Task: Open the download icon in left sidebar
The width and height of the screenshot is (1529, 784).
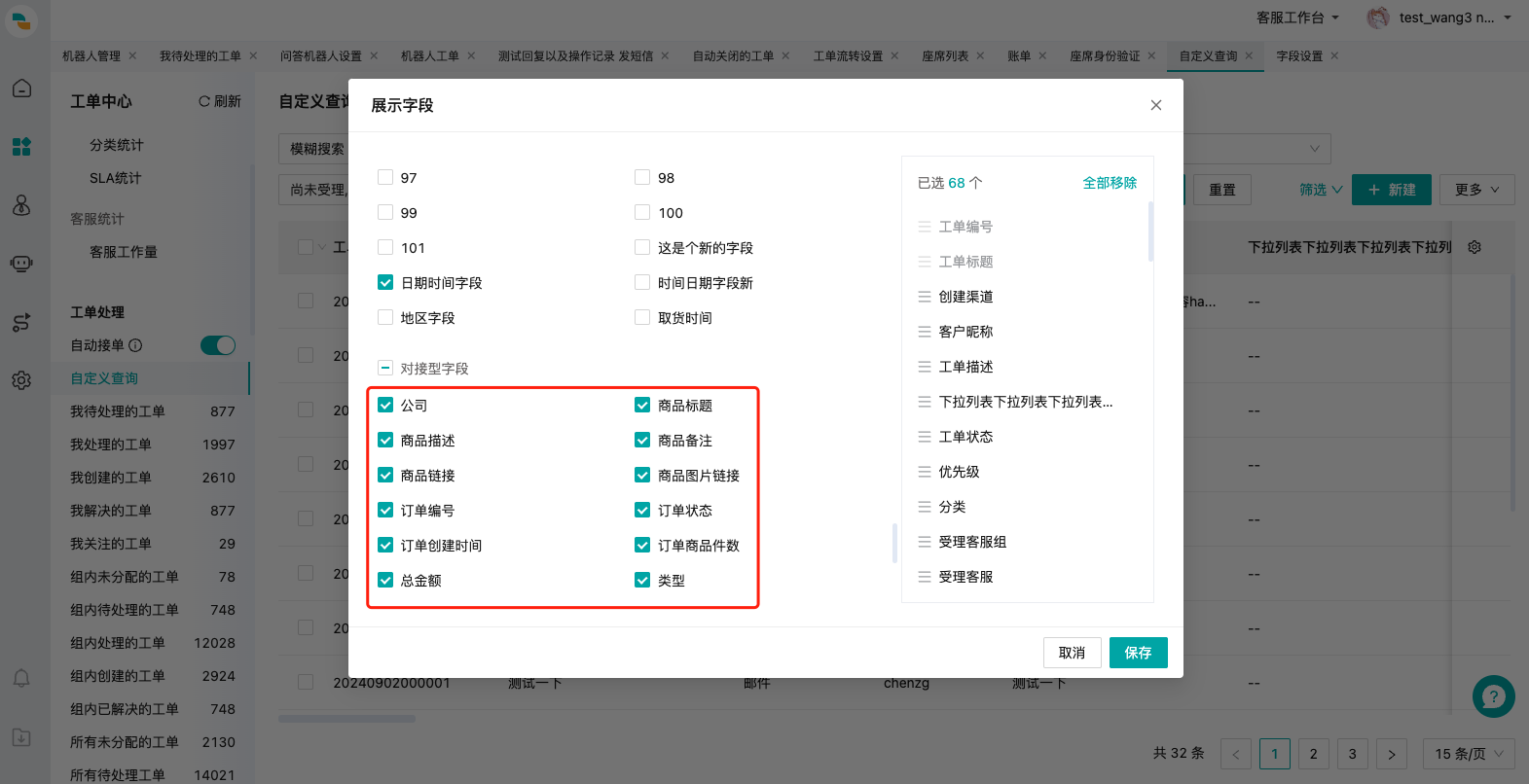Action: [x=21, y=737]
